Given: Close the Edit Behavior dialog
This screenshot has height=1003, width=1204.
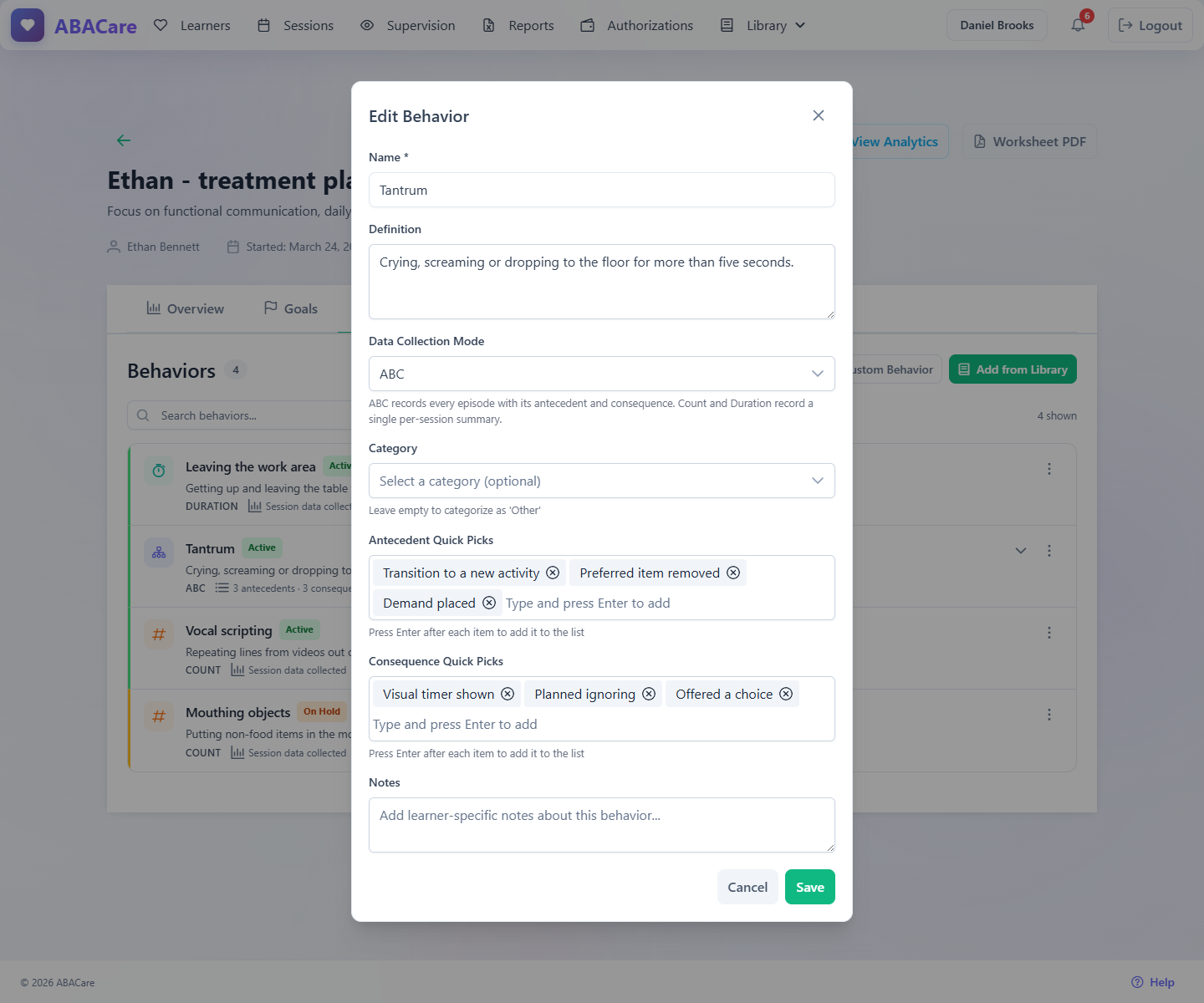Looking at the screenshot, I should tap(819, 115).
